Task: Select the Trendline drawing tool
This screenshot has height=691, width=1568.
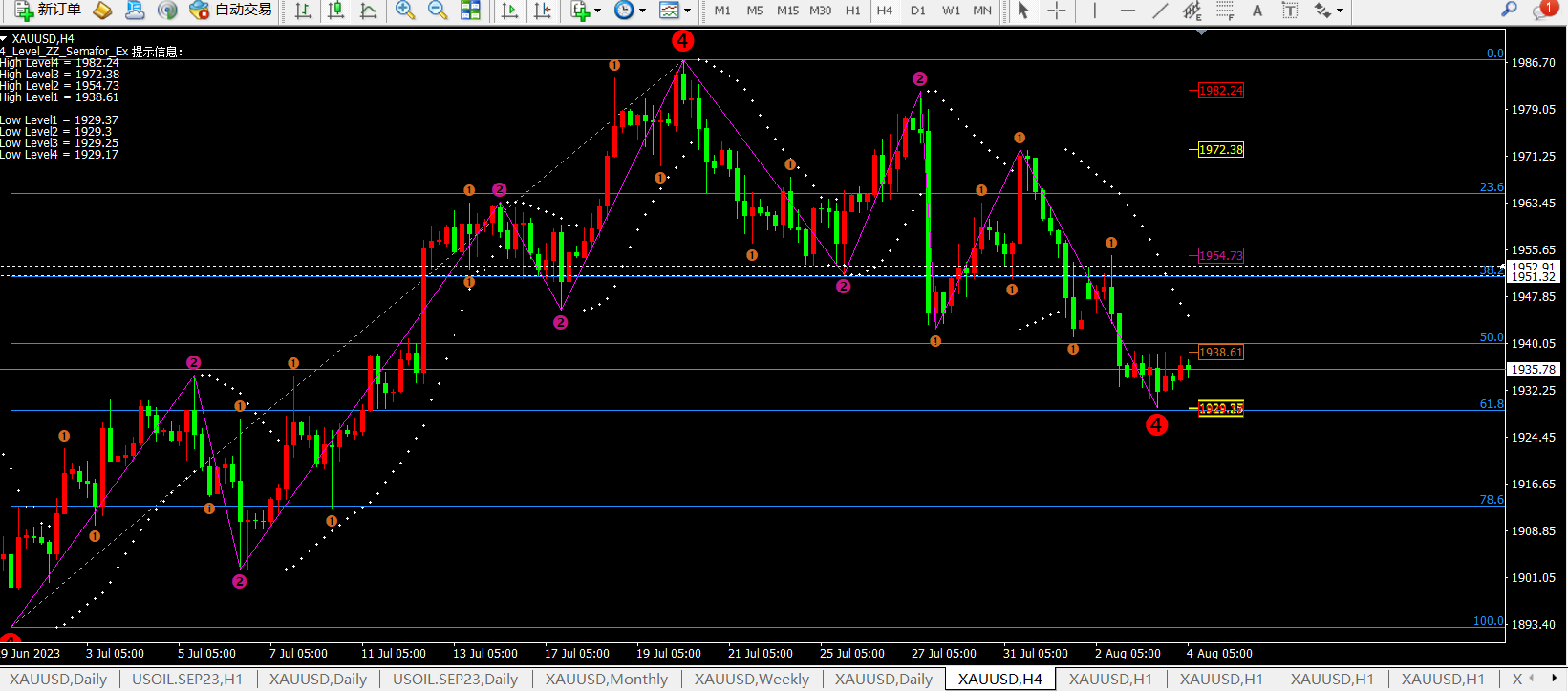Action: pyautogui.click(x=1159, y=11)
